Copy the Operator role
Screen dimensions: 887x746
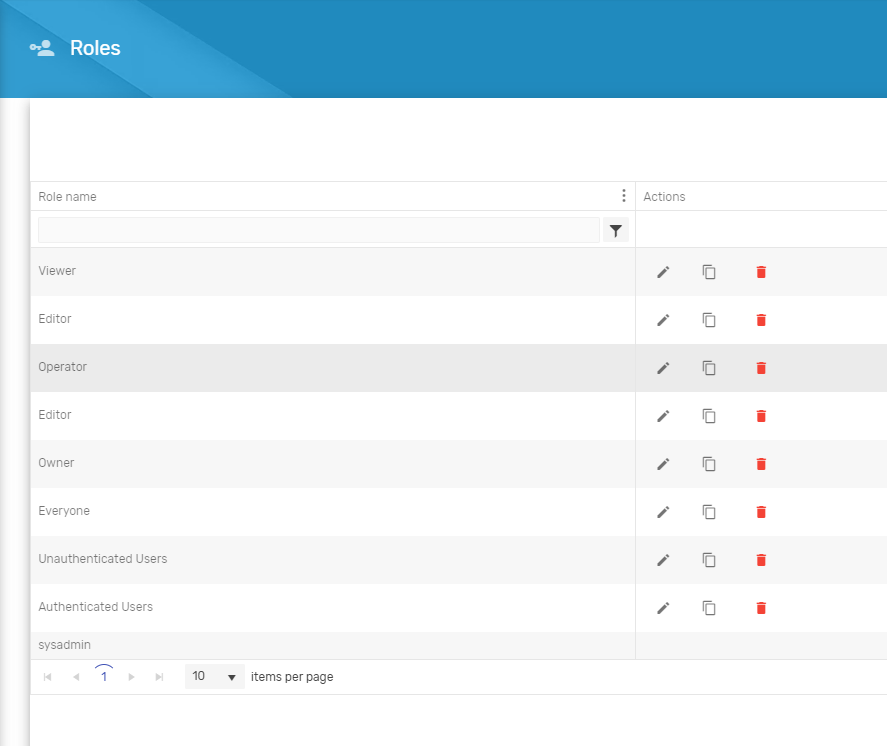click(709, 368)
